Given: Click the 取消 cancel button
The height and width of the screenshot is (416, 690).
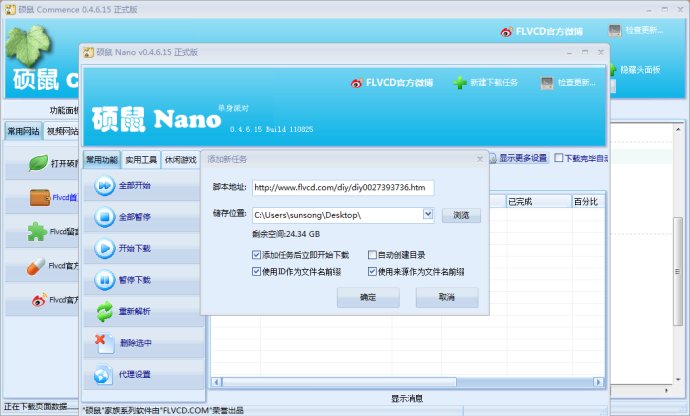Looking at the screenshot, I should click(447, 298).
